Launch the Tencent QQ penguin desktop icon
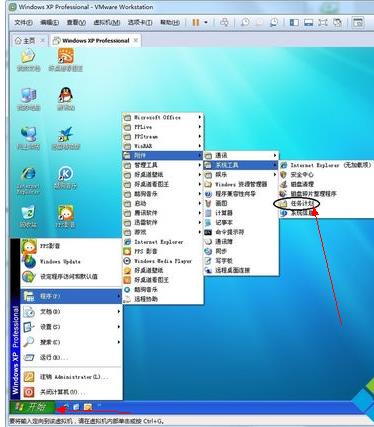Screen dimensions: 374x427 66,99
